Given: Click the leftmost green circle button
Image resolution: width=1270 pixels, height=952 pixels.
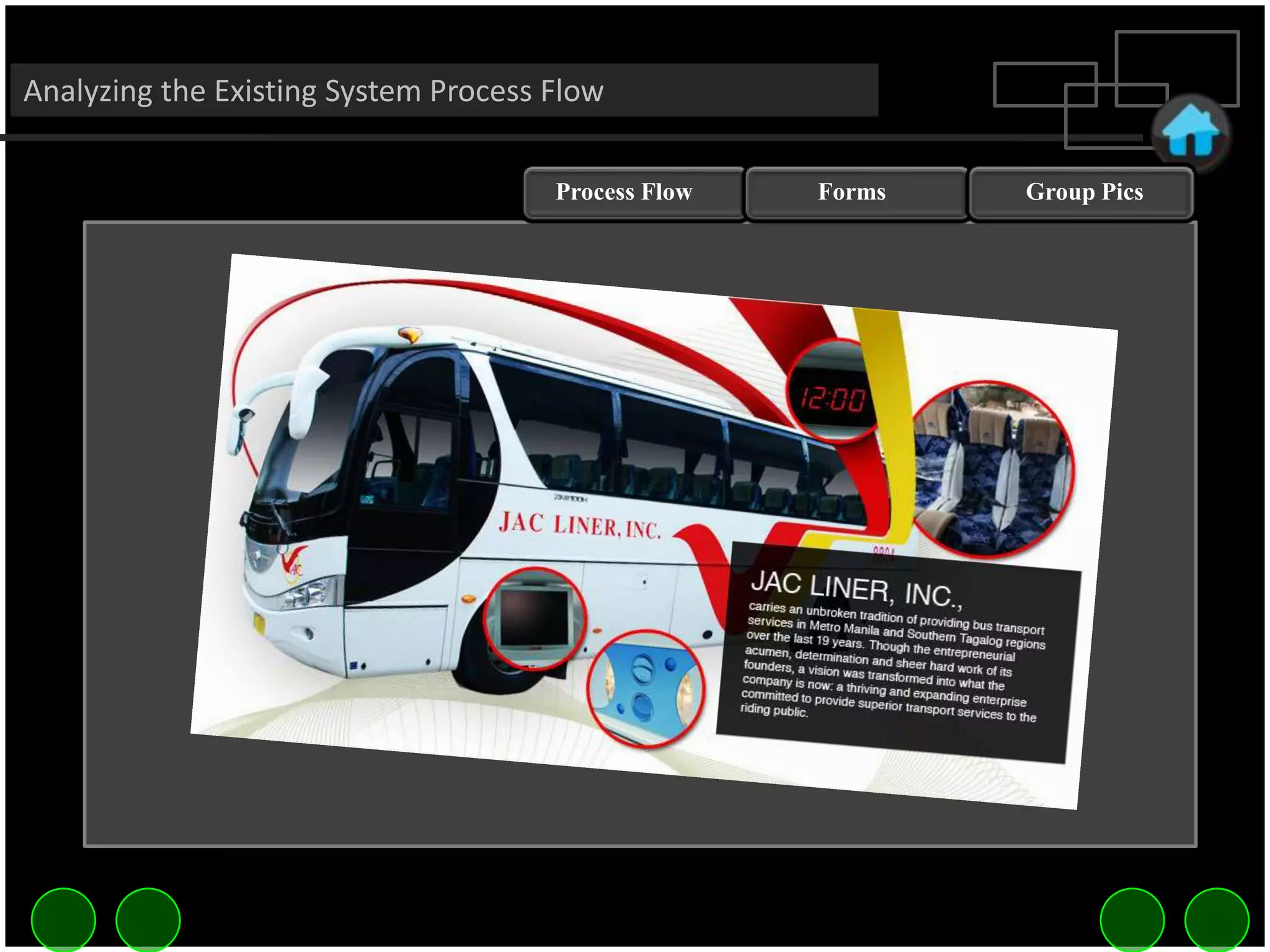Looking at the screenshot, I should [x=63, y=920].
